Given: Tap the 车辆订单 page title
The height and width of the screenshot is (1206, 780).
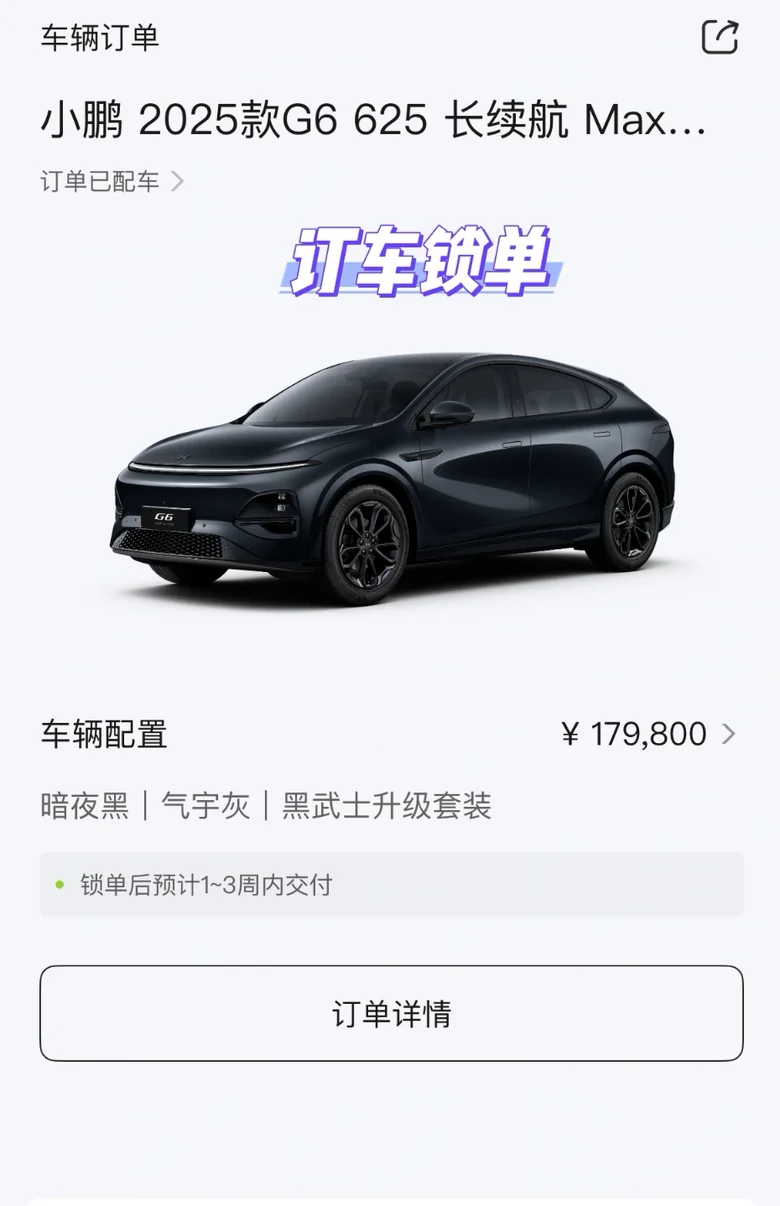Looking at the screenshot, I should 100,37.
